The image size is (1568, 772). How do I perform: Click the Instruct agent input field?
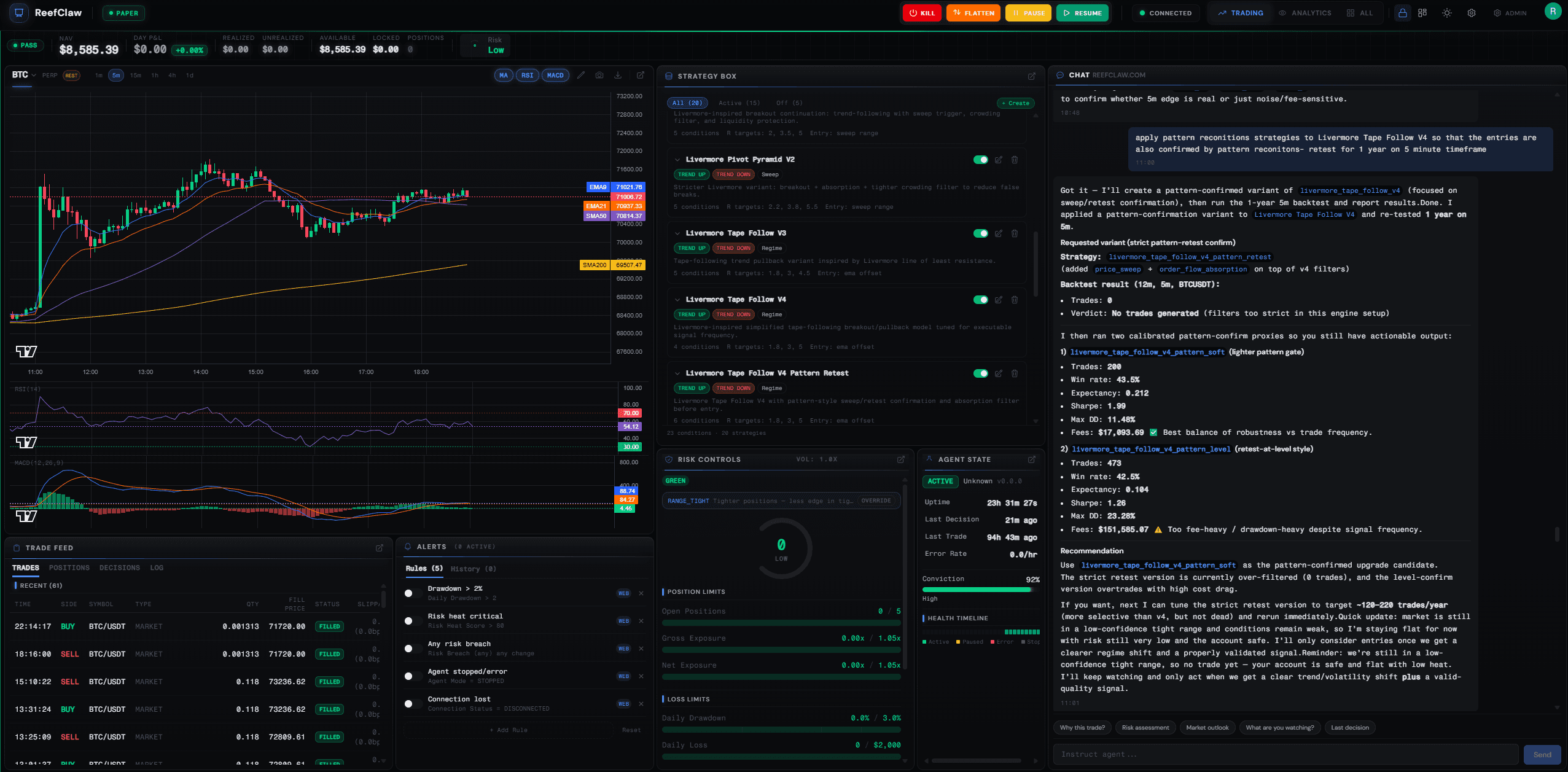pyautogui.click(x=1284, y=754)
